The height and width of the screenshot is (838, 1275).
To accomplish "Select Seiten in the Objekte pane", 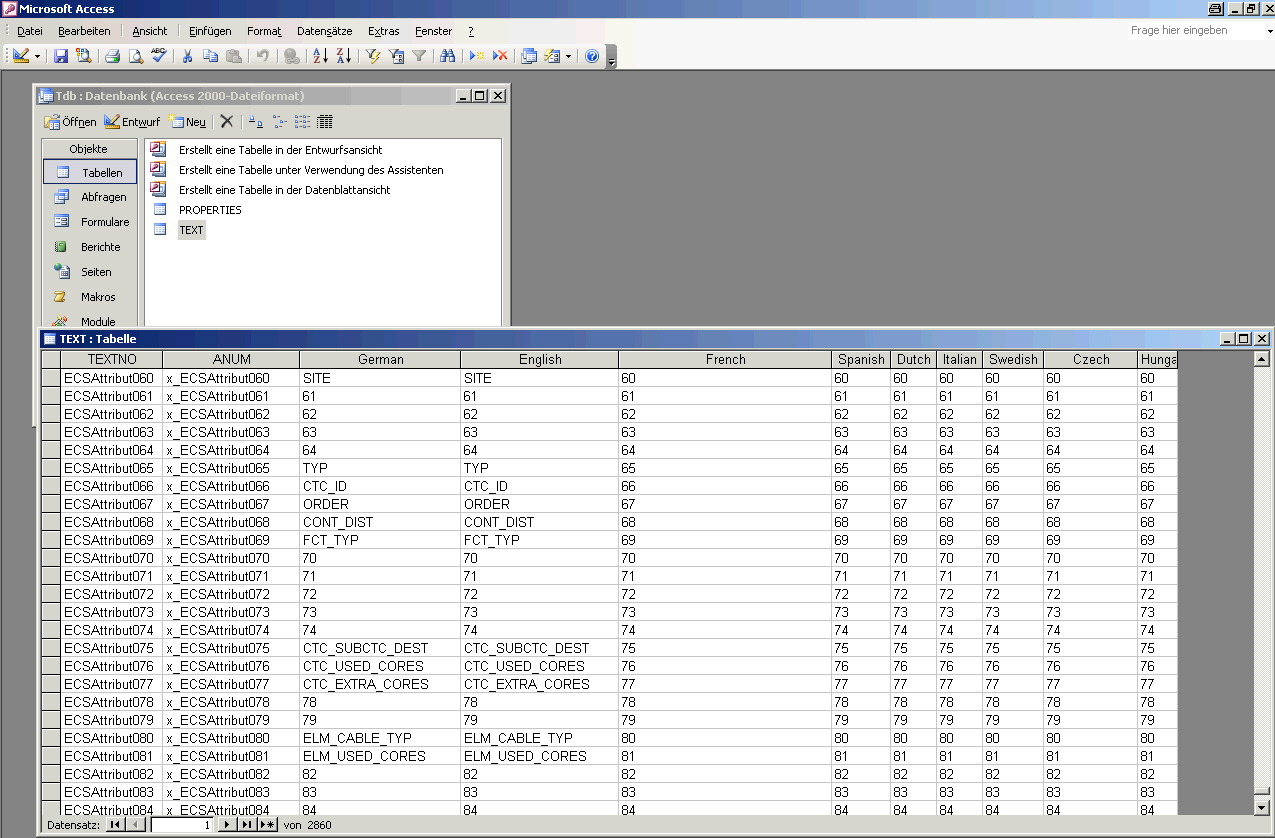I will (x=90, y=272).
